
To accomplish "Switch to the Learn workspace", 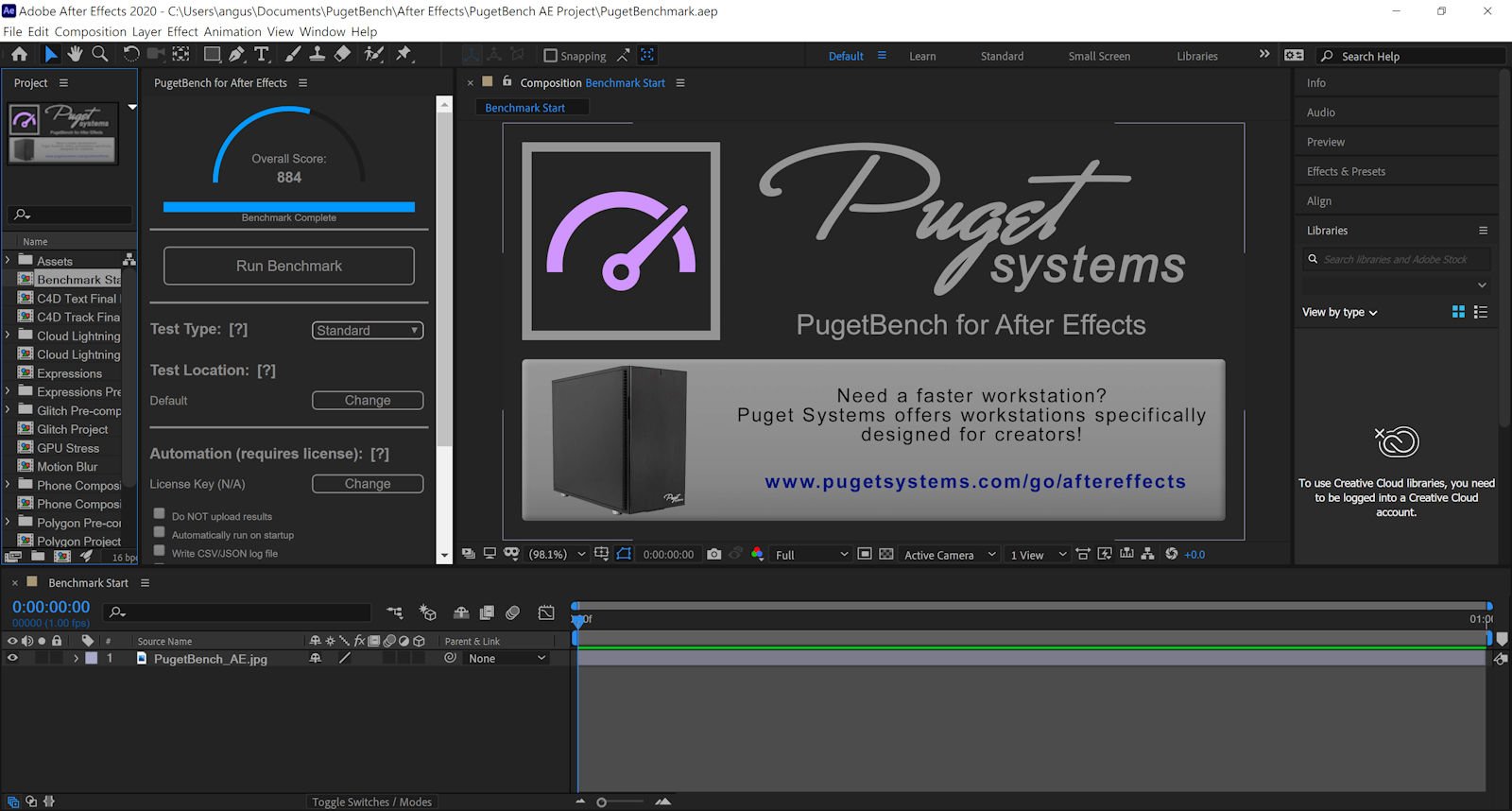I will point(922,56).
